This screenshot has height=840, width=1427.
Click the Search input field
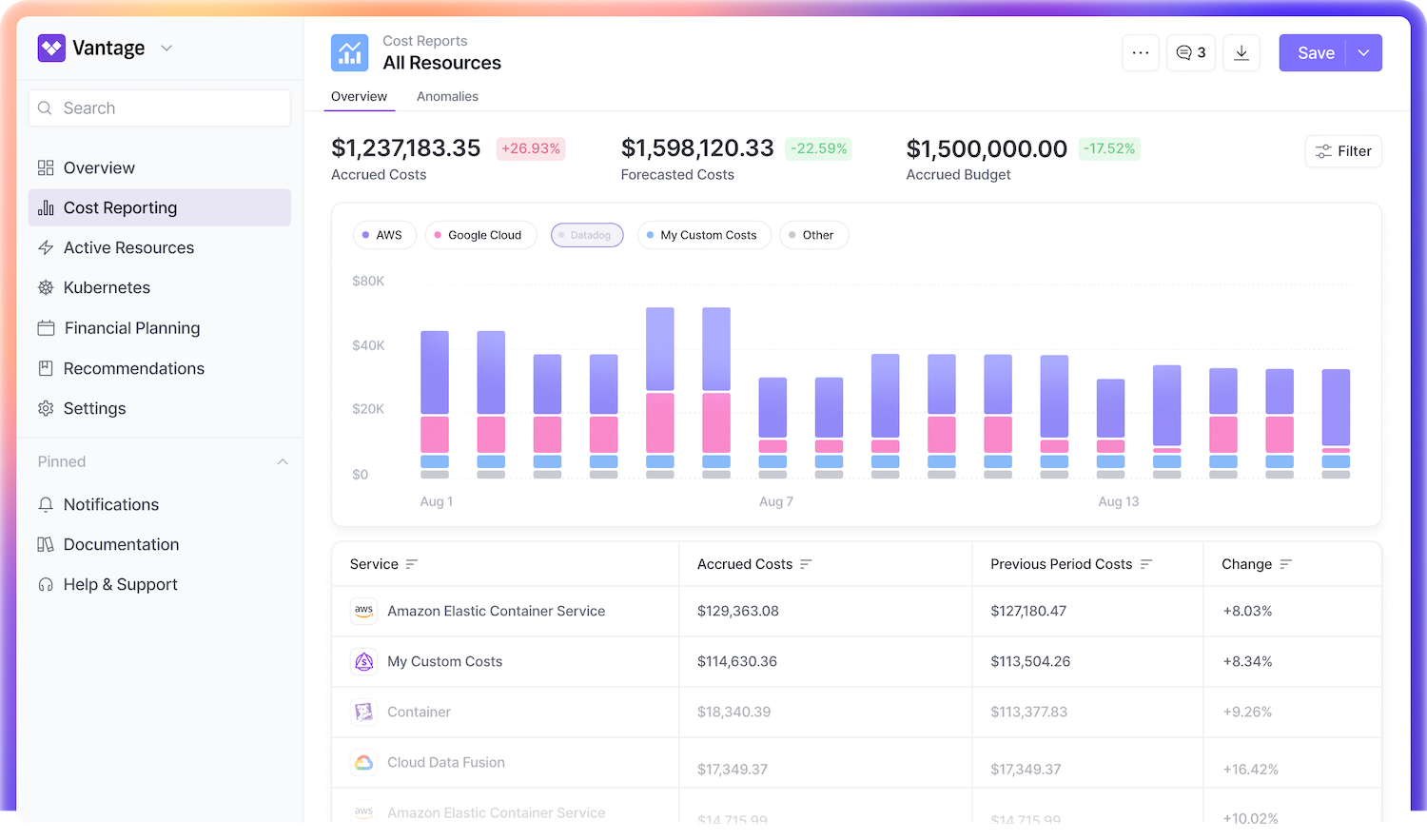160,108
